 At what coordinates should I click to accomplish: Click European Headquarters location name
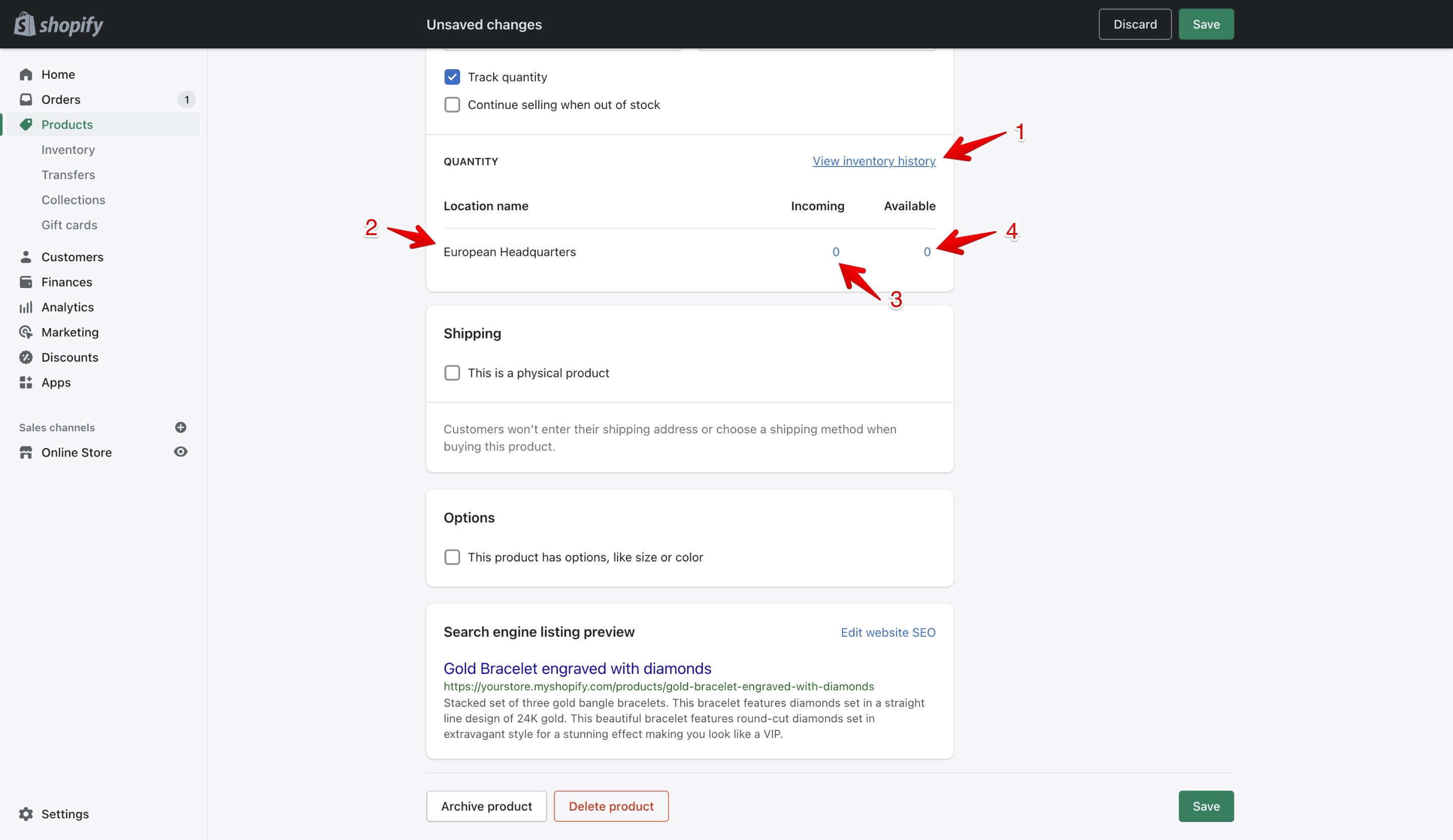(x=509, y=252)
